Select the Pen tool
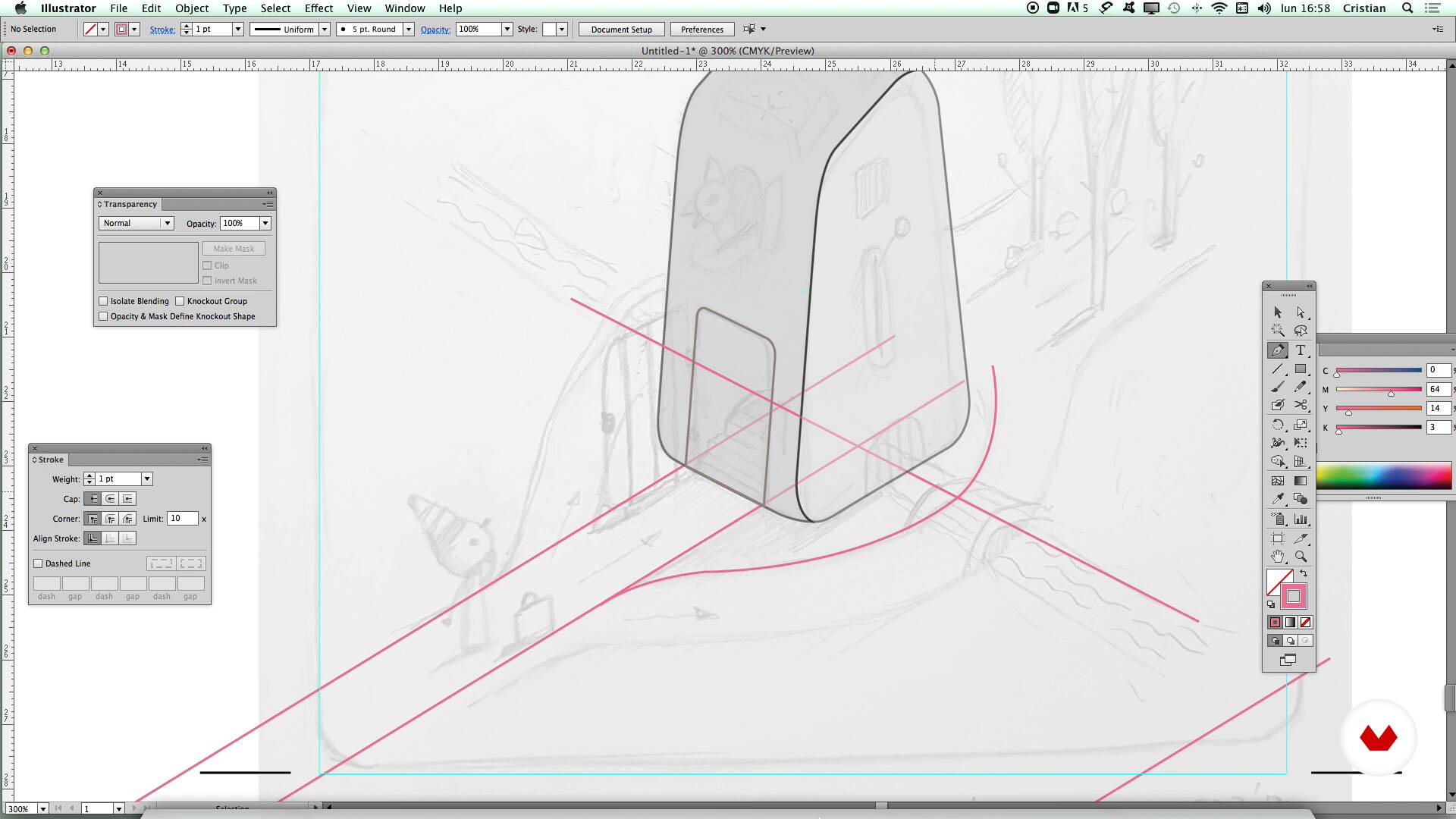Image resolution: width=1456 pixels, height=819 pixels. click(1278, 350)
